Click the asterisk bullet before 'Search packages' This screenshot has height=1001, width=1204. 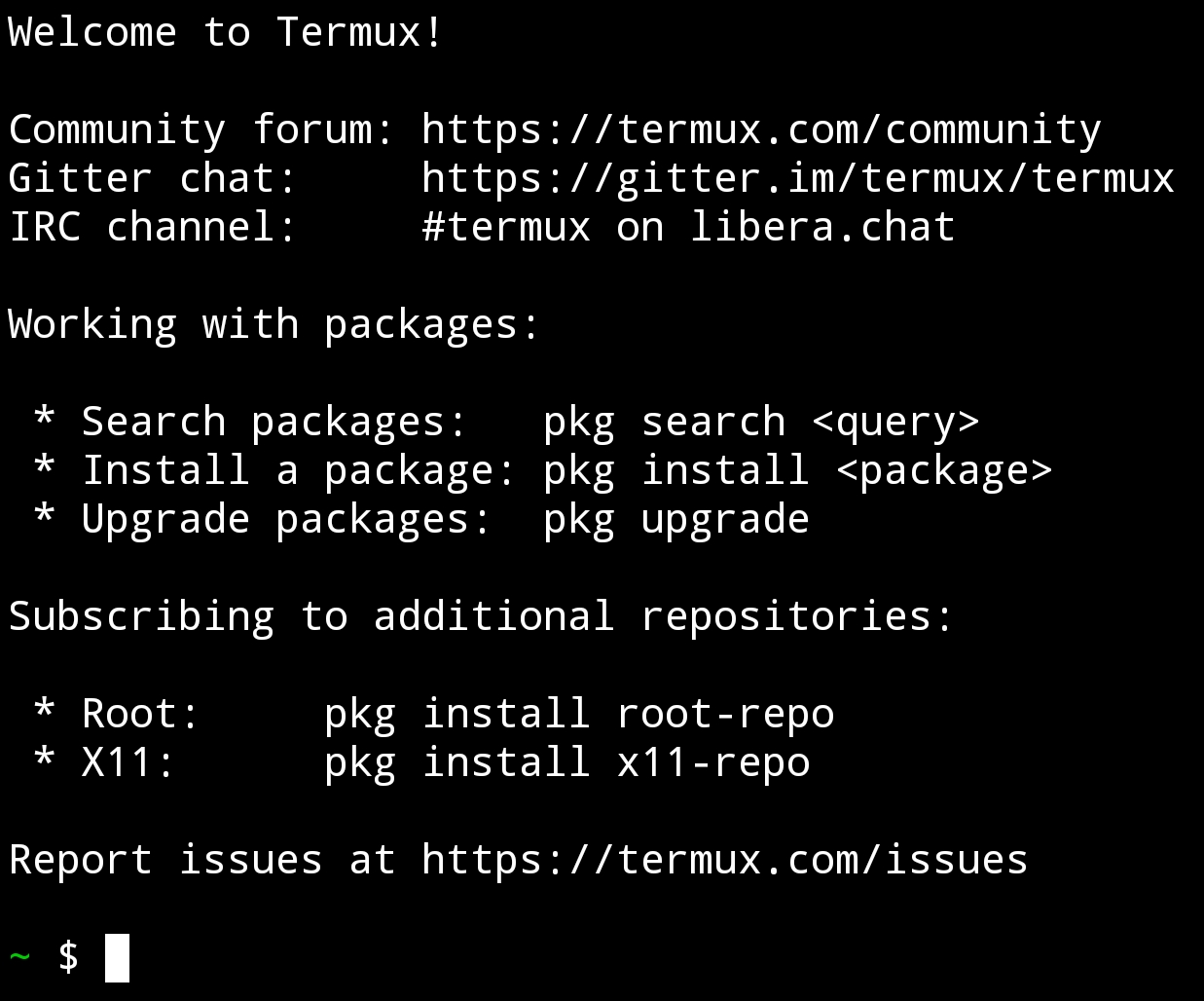[44, 419]
